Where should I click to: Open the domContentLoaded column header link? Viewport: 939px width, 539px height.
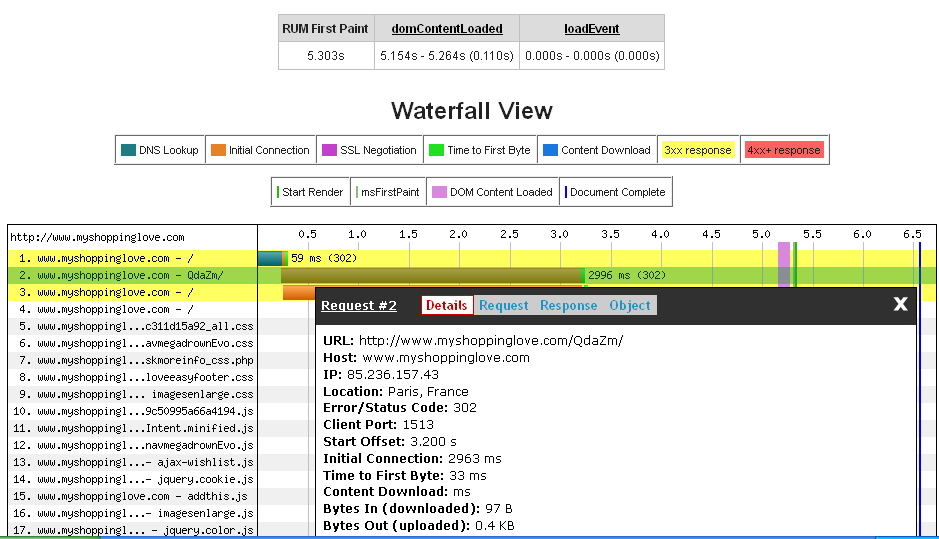[x=447, y=28]
